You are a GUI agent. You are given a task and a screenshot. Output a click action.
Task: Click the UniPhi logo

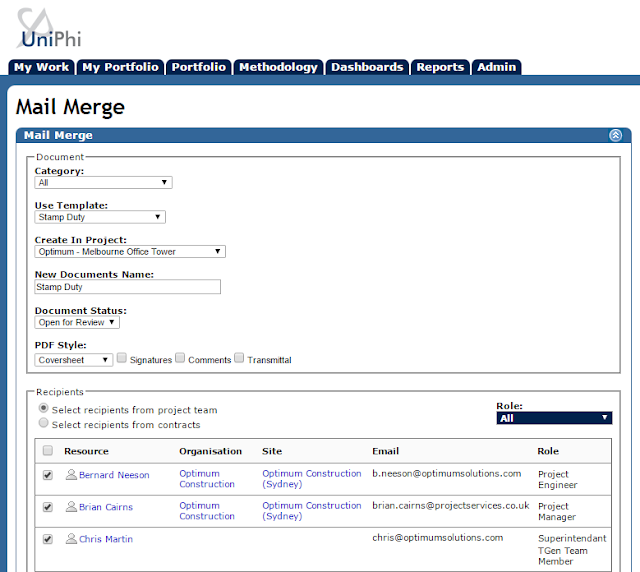tap(49, 29)
